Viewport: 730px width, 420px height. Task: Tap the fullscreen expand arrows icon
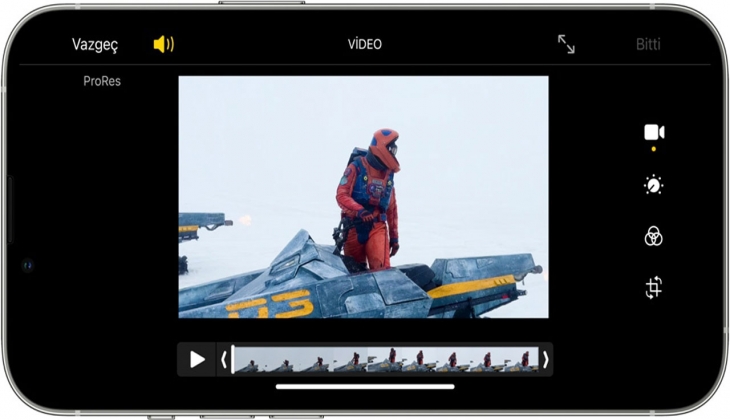tap(566, 44)
